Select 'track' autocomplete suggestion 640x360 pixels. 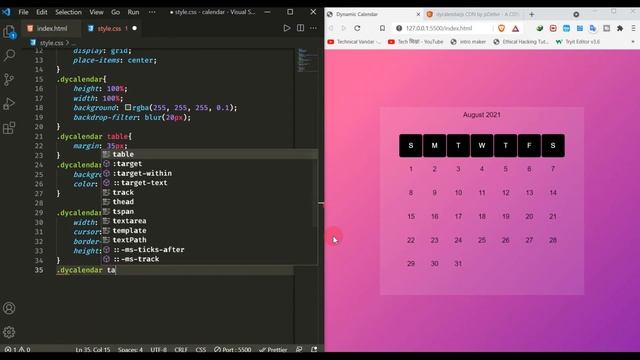coord(209,192)
